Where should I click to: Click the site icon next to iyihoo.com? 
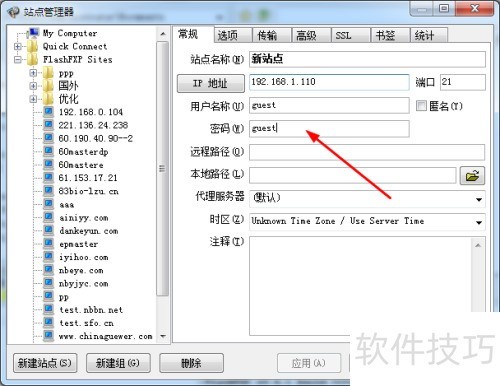coord(48,256)
